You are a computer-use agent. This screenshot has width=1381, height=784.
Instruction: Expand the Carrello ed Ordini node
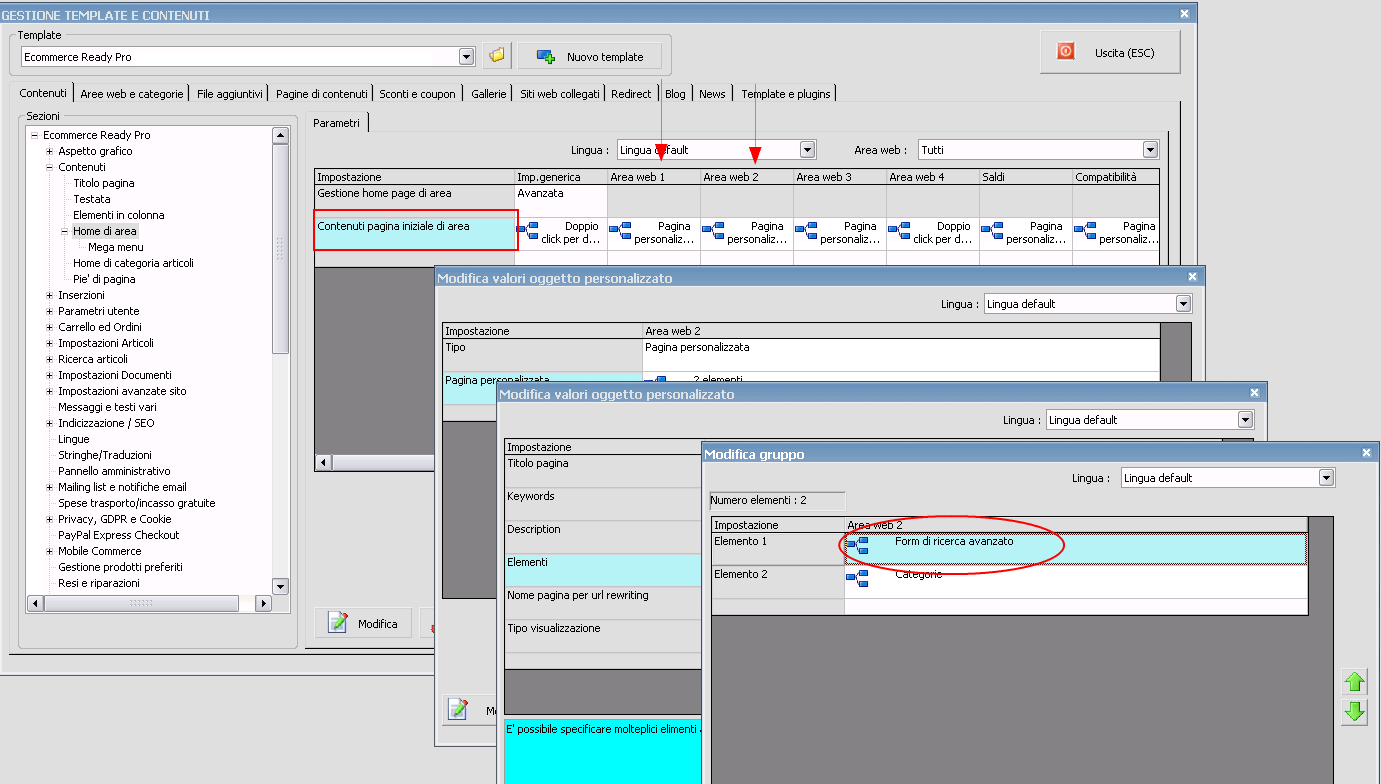pyautogui.click(x=50, y=327)
